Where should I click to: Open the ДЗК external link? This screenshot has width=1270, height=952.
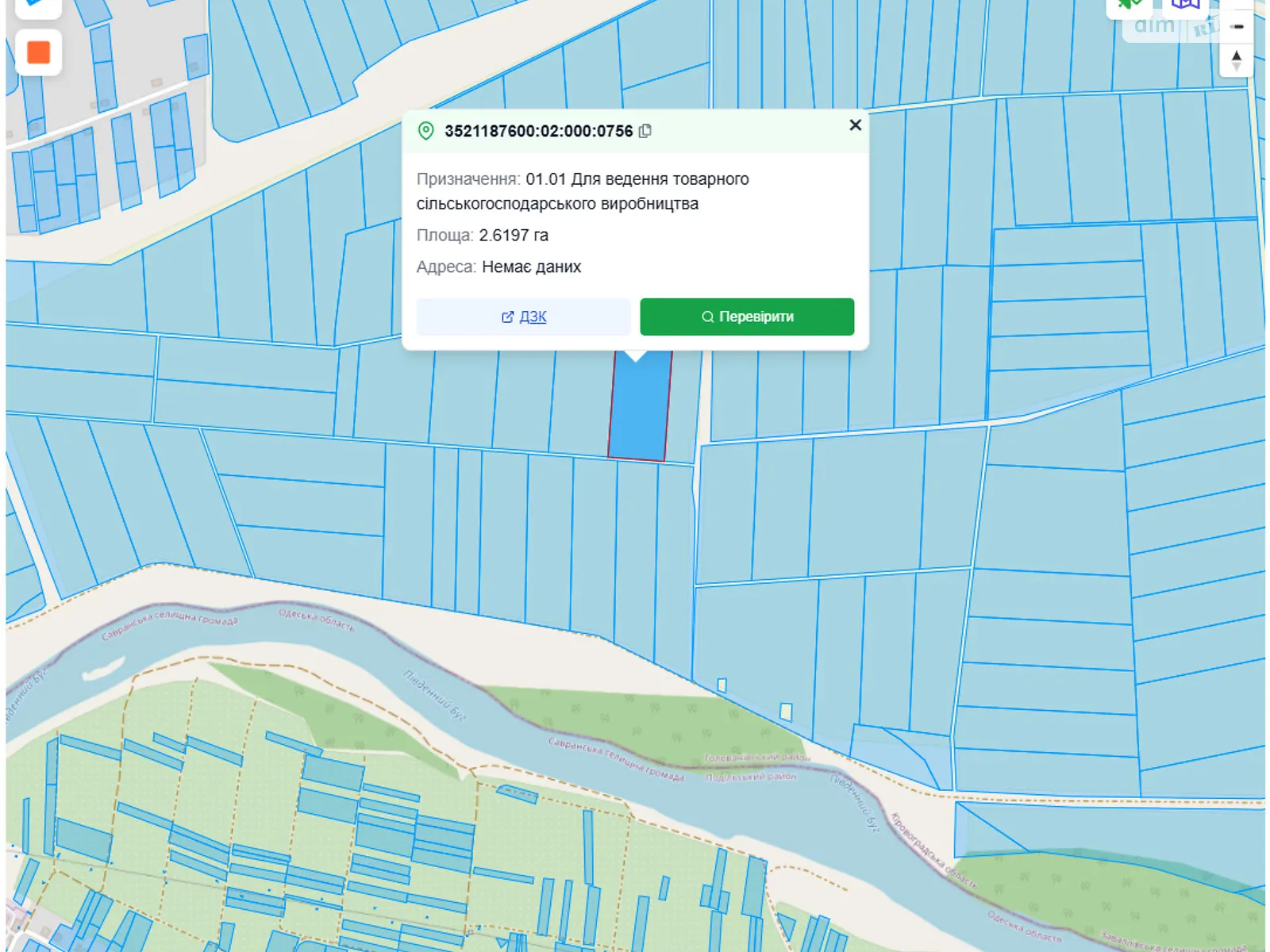tap(523, 317)
